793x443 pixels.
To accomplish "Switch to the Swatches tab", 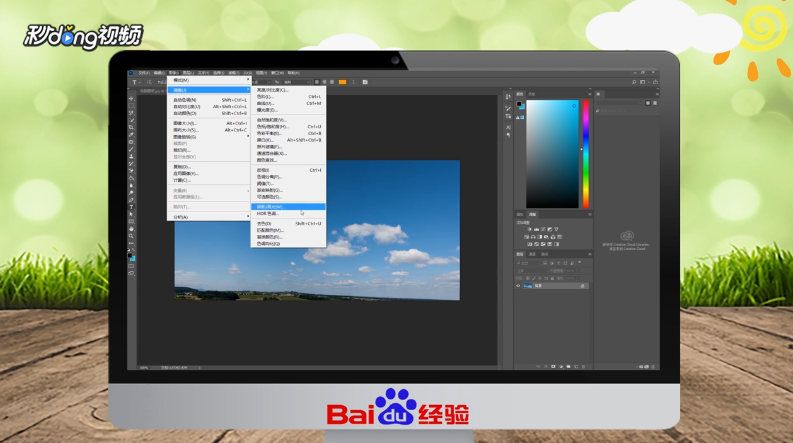I will click(x=532, y=94).
